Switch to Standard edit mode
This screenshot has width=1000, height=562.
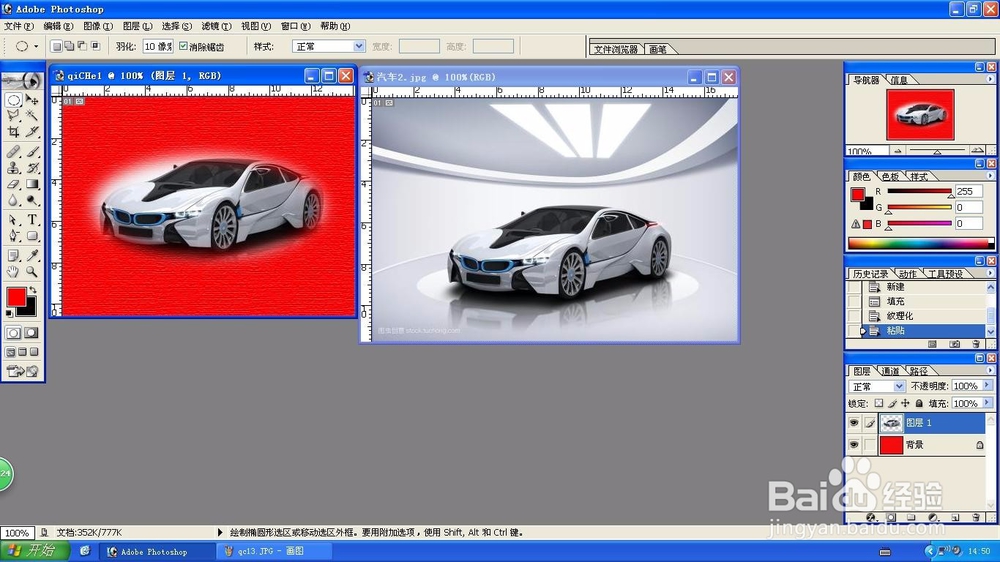pos(13,333)
